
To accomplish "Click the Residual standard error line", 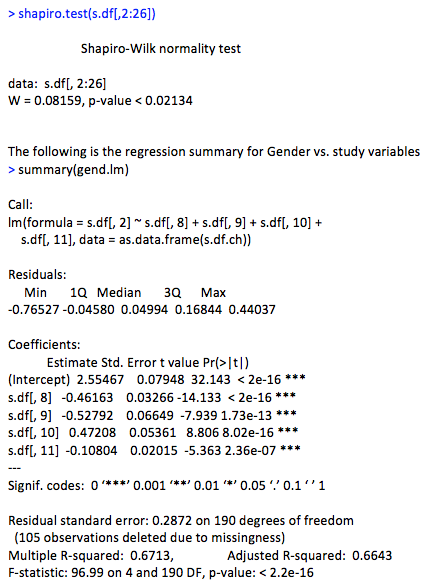I will [181, 521].
